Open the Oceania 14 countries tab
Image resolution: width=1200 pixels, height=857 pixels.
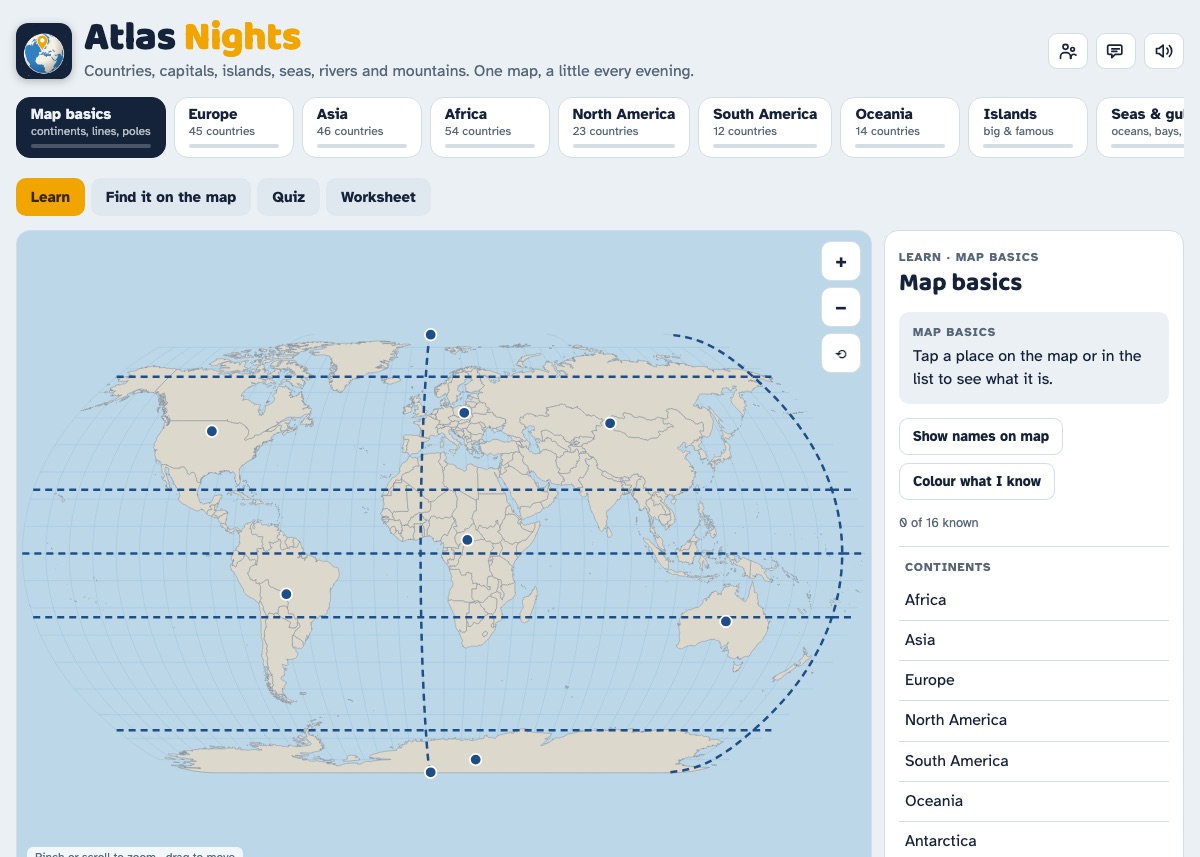pos(900,127)
